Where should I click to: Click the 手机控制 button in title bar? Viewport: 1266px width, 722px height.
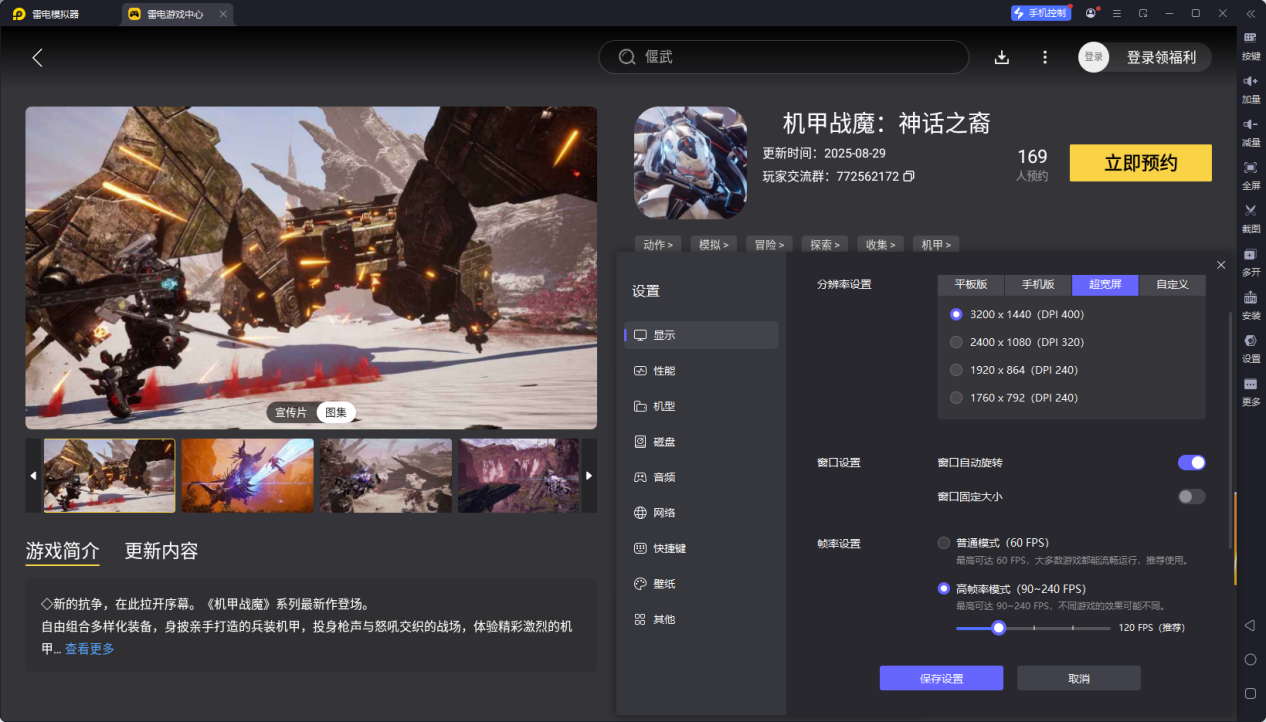click(1039, 13)
